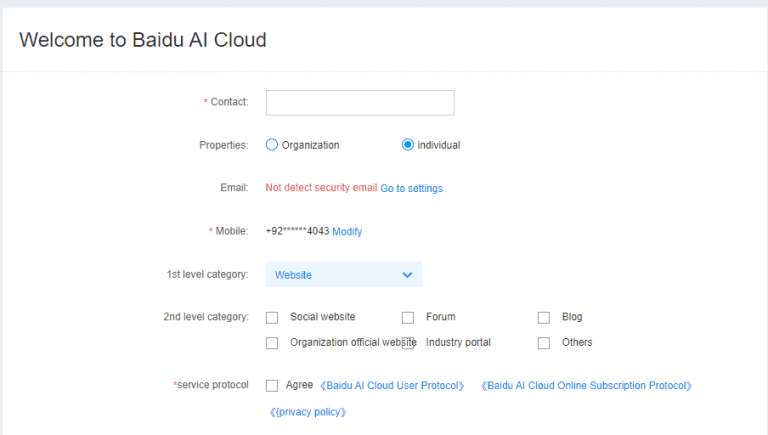Check the Forum checkbox

click(408, 317)
